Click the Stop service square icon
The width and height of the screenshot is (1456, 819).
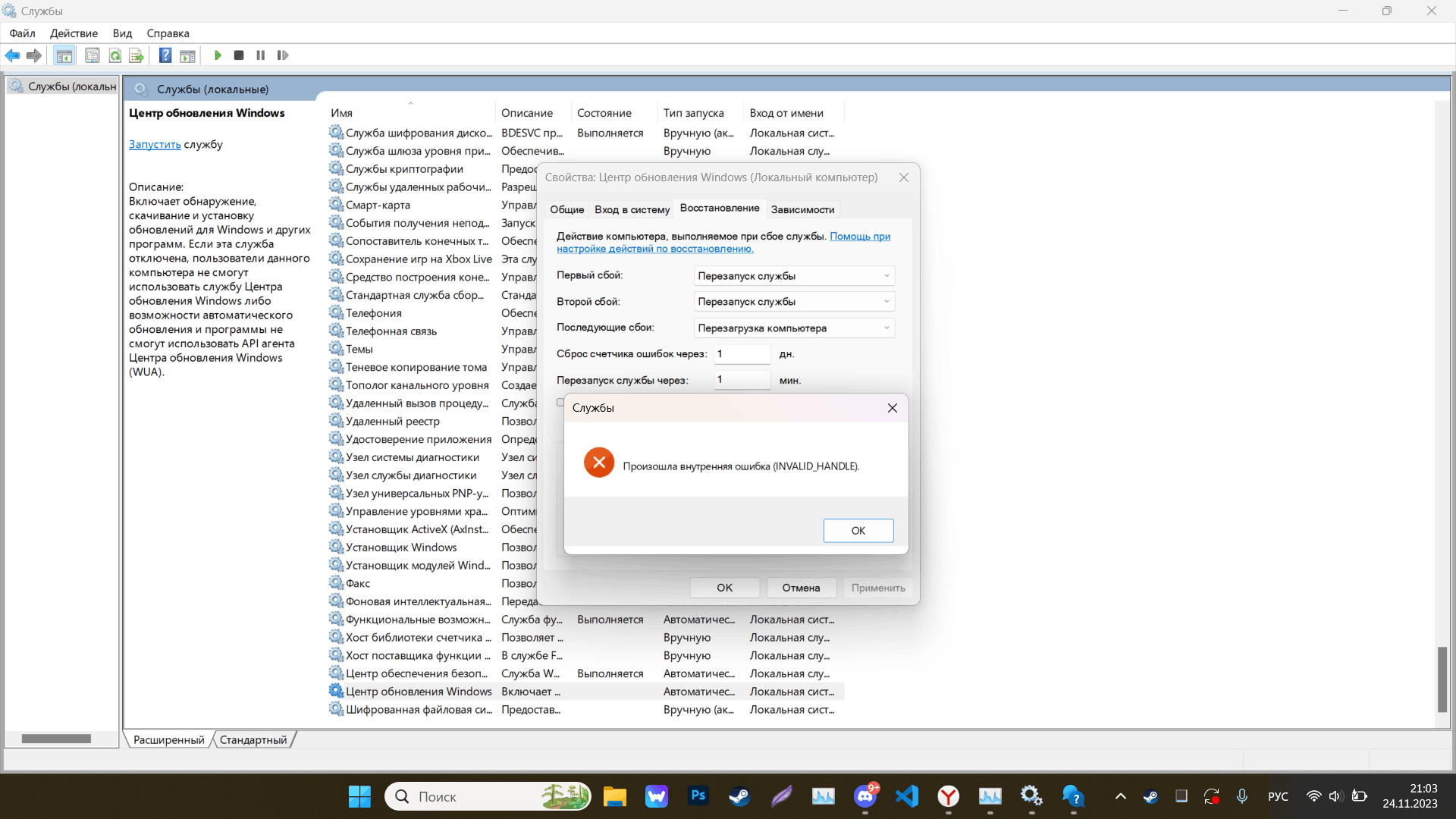pyautogui.click(x=239, y=55)
